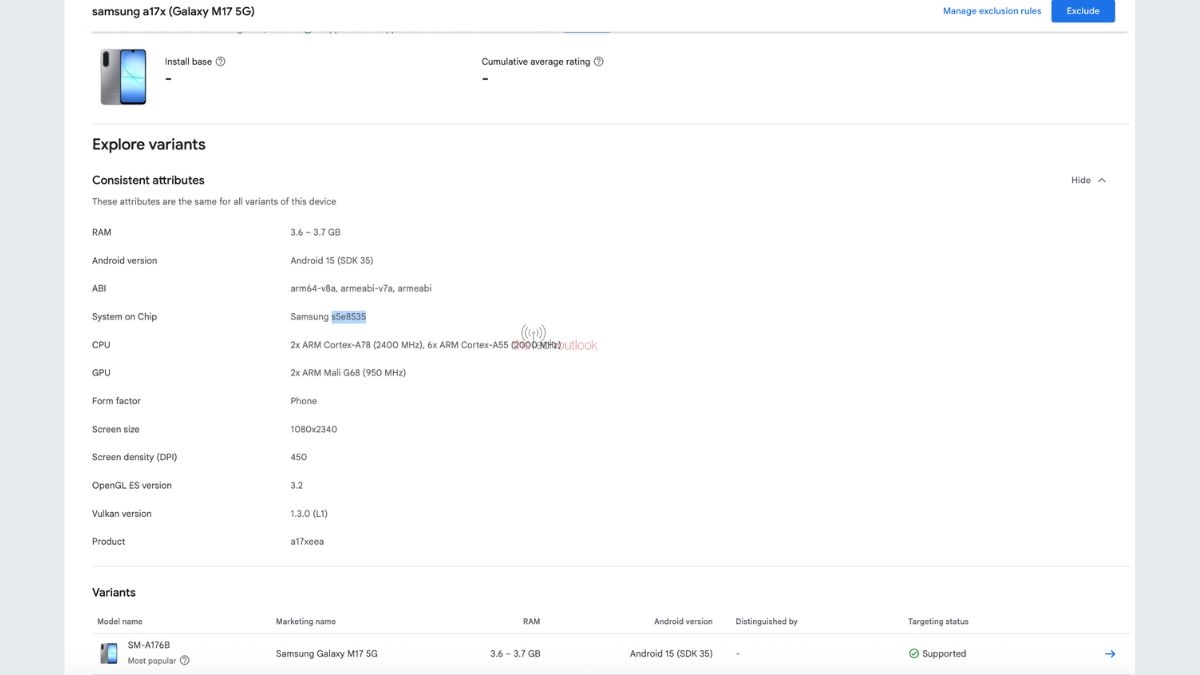Image resolution: width=1200 pixels, height=675 pixels.
Task: Open the Cumulative average rating help icon
Action: click(x=598, y=61)
